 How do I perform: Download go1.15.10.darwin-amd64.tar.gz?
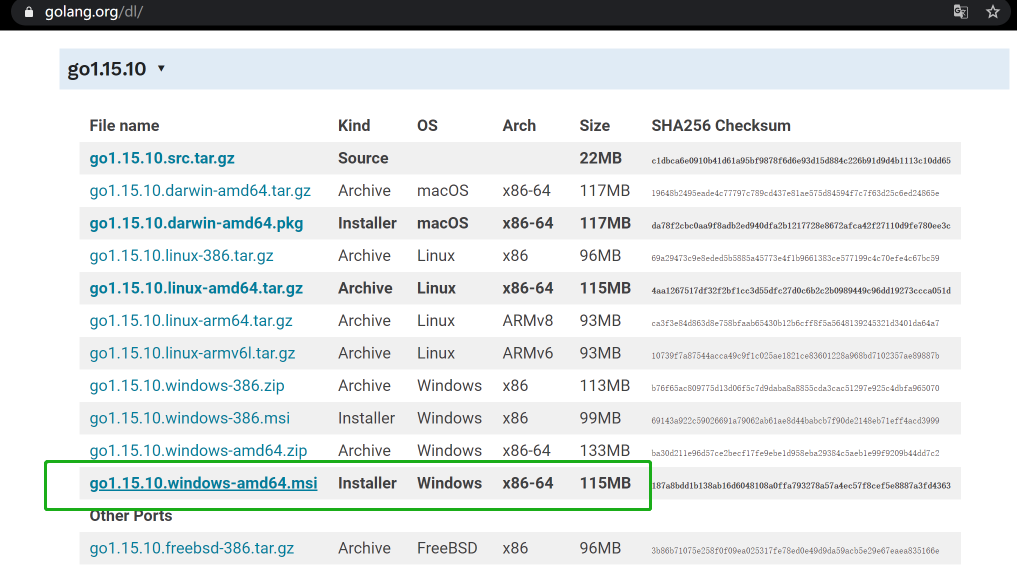200,191
